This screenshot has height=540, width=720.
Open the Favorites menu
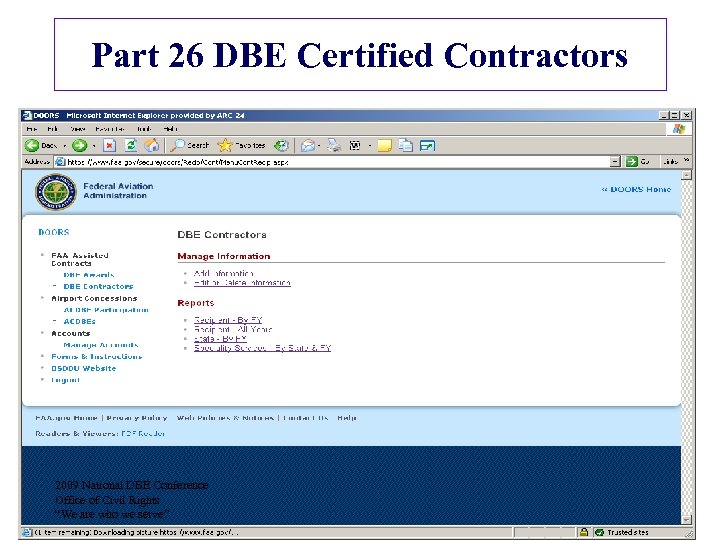[x=110, y=129]
